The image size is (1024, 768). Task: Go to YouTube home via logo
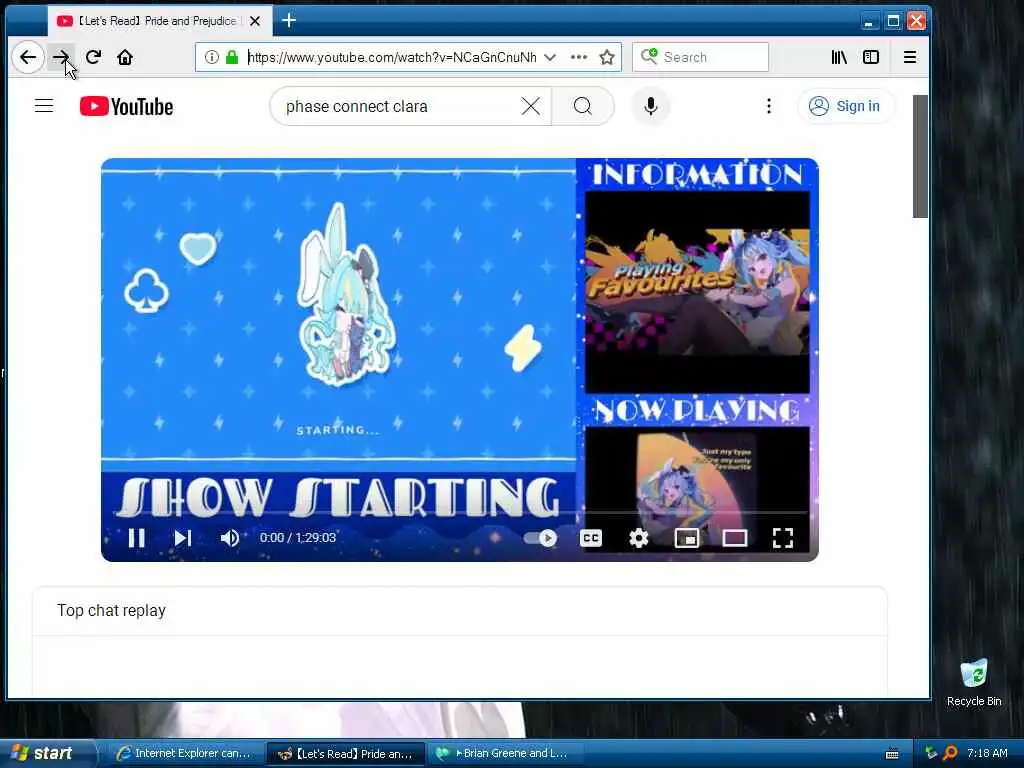tap(127, 106)
